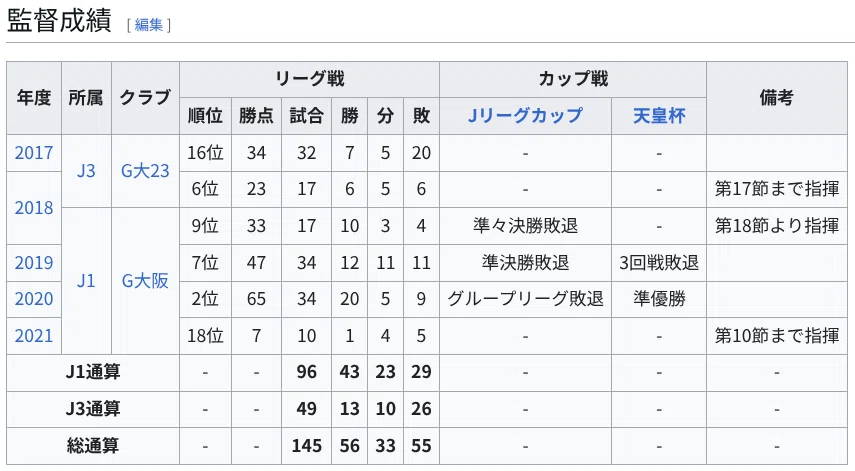Click the Jリーグカップ header link
Viewport: 855px width, 471px height.
[525, 116]
